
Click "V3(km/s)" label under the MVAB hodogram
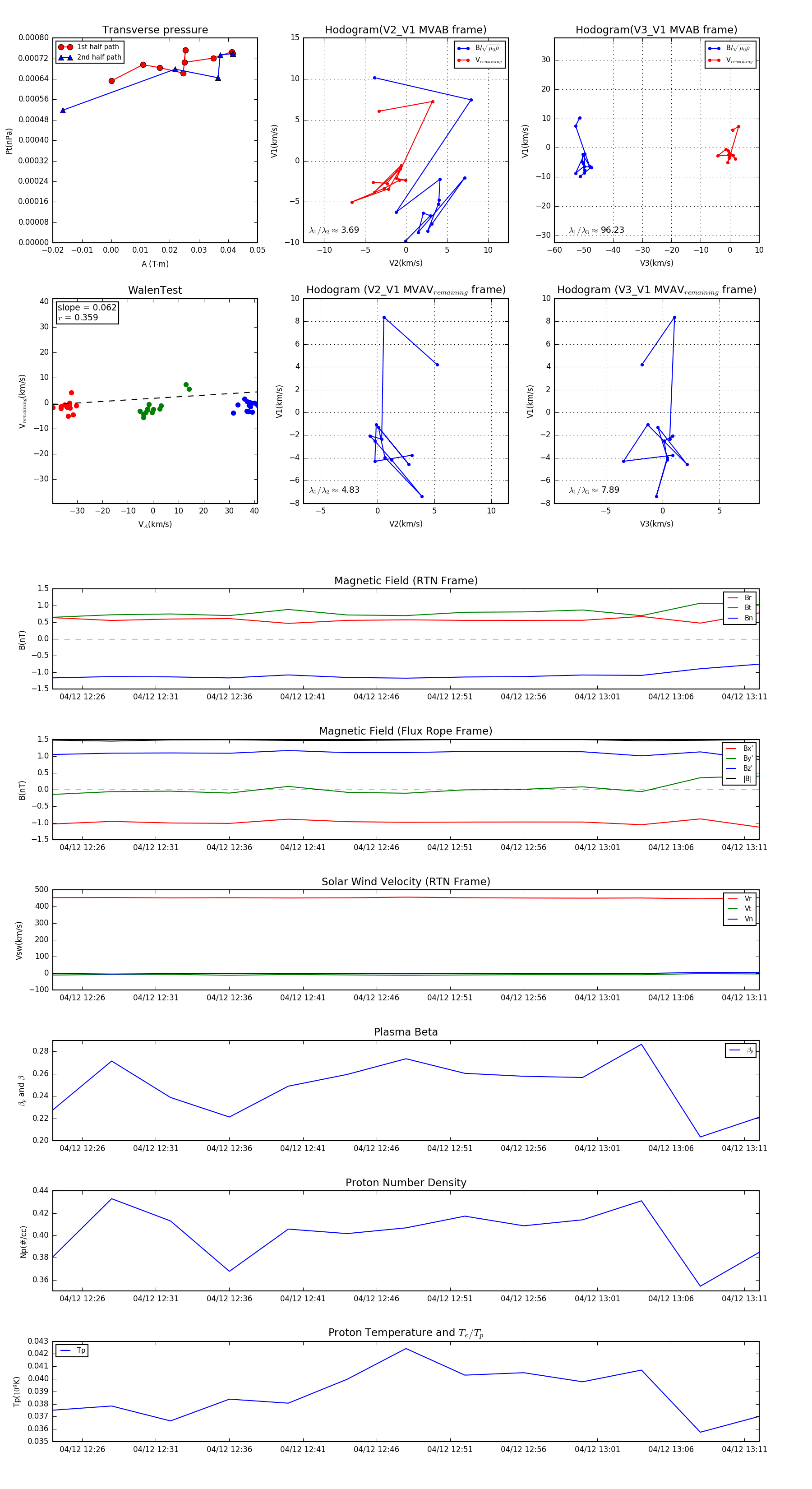pos(656,263)
